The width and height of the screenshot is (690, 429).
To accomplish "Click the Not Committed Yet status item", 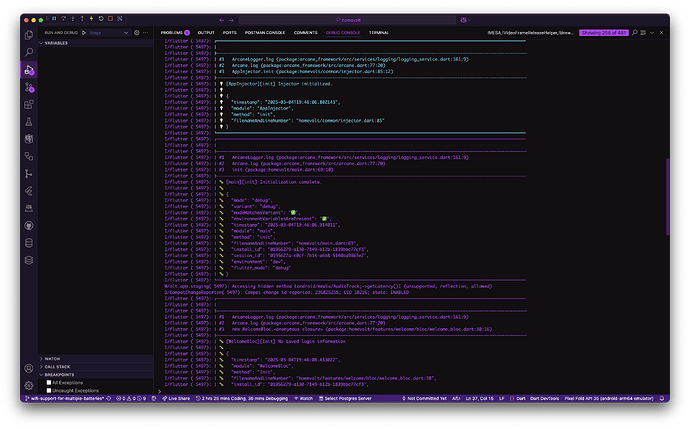I will [424, 398].
